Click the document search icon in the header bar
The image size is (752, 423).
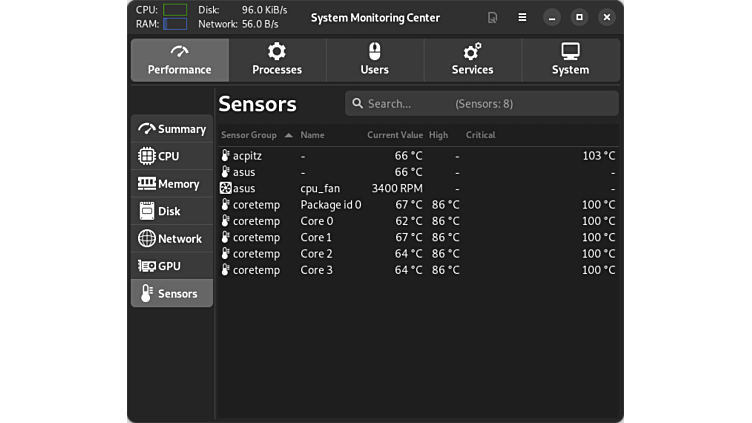click(x=493, y=18)
